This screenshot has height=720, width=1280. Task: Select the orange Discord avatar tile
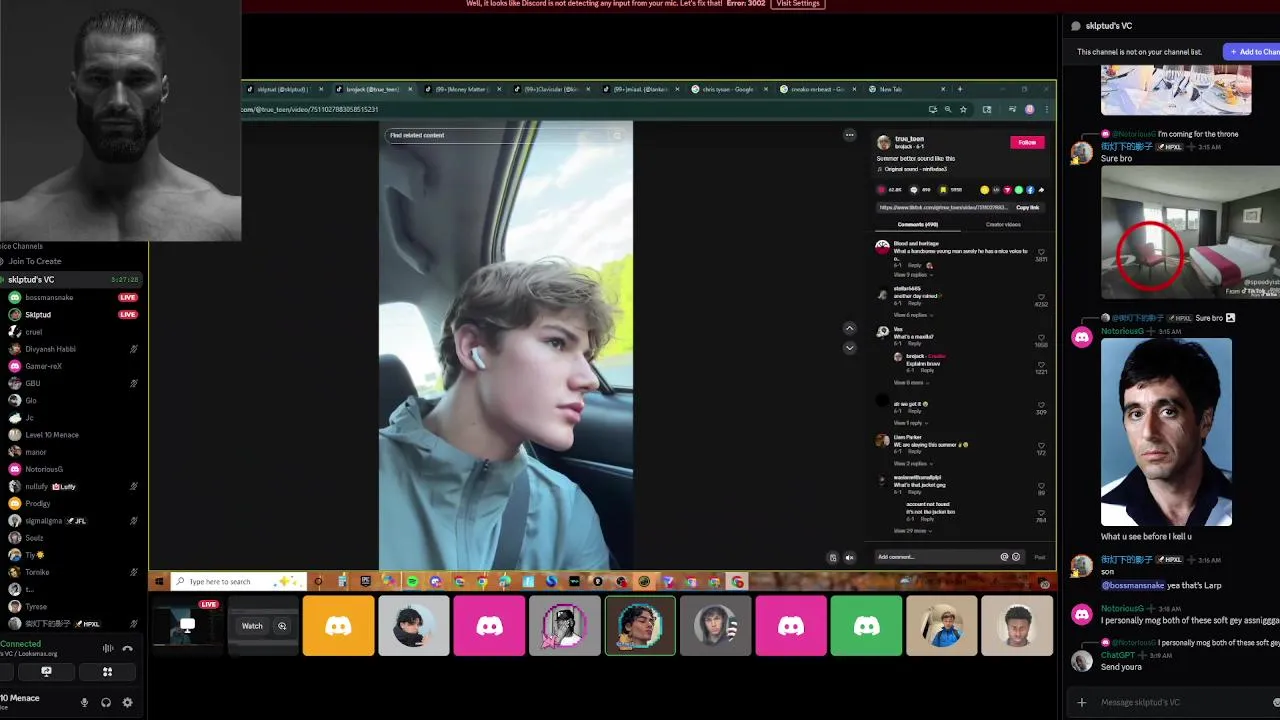coord(338,626)
